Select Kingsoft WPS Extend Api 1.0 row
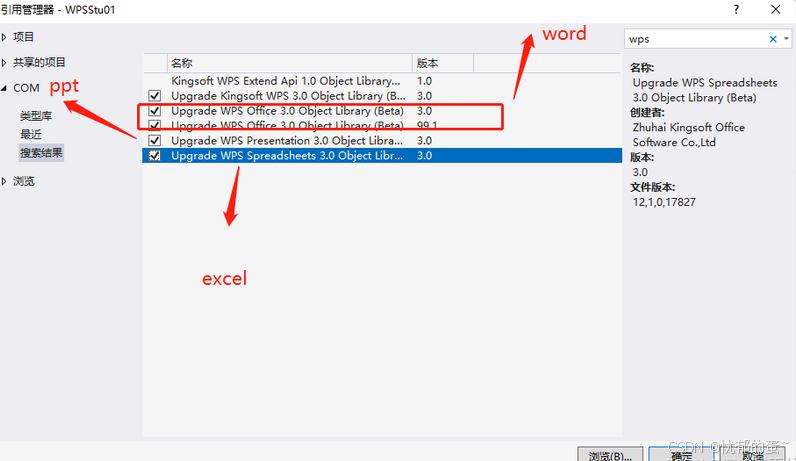The width and height of the screenshot is (796, 461). coord(382,81)
